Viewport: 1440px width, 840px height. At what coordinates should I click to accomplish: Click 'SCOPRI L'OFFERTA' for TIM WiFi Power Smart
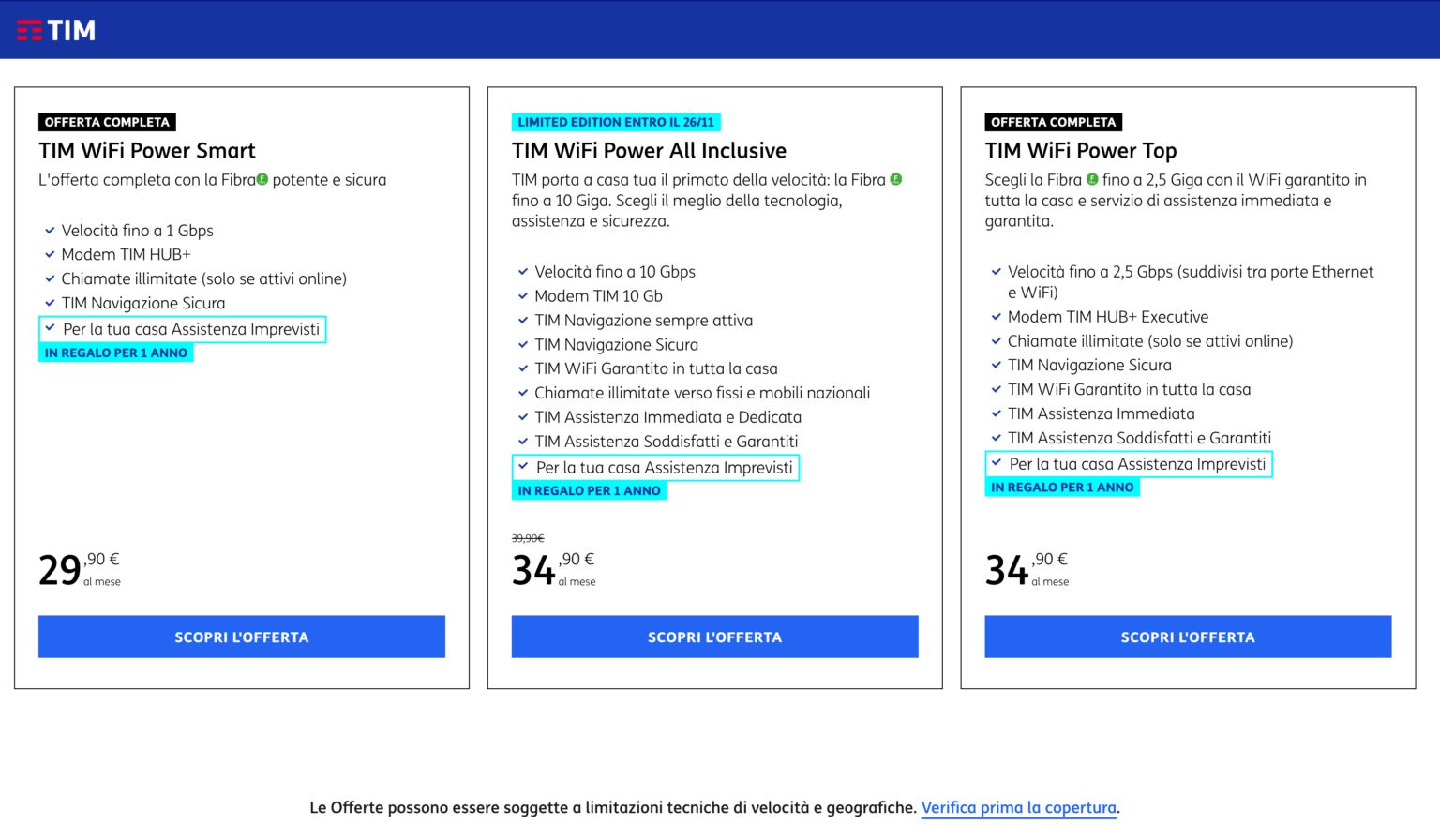241,637
